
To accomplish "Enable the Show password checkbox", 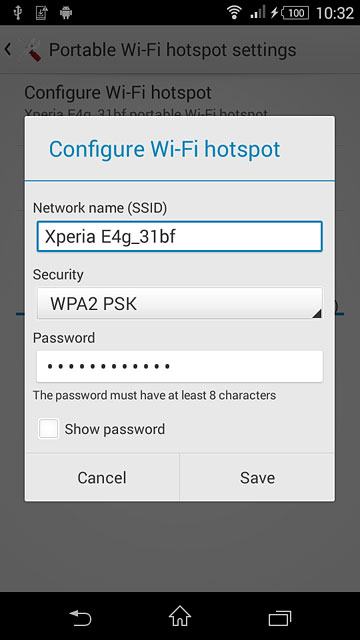I will coord(48,429).
